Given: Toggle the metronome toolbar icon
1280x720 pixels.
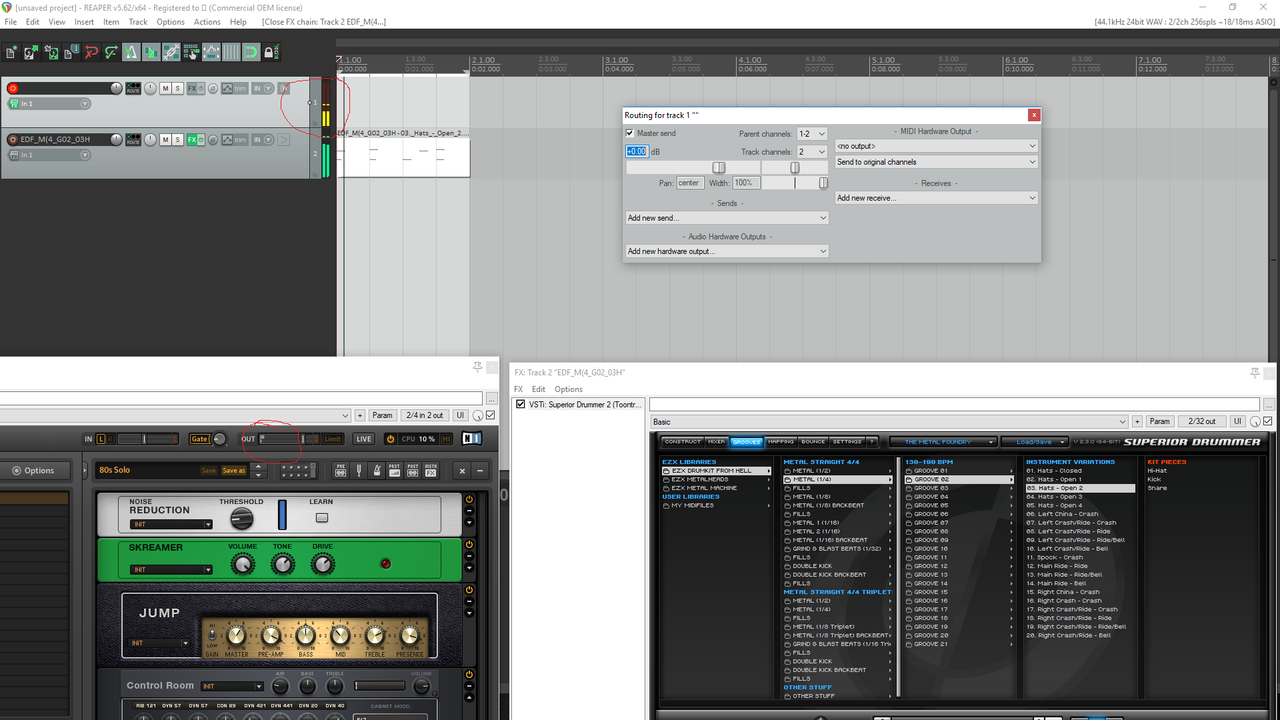Looking at the screenshot, I should pos(131,52).
